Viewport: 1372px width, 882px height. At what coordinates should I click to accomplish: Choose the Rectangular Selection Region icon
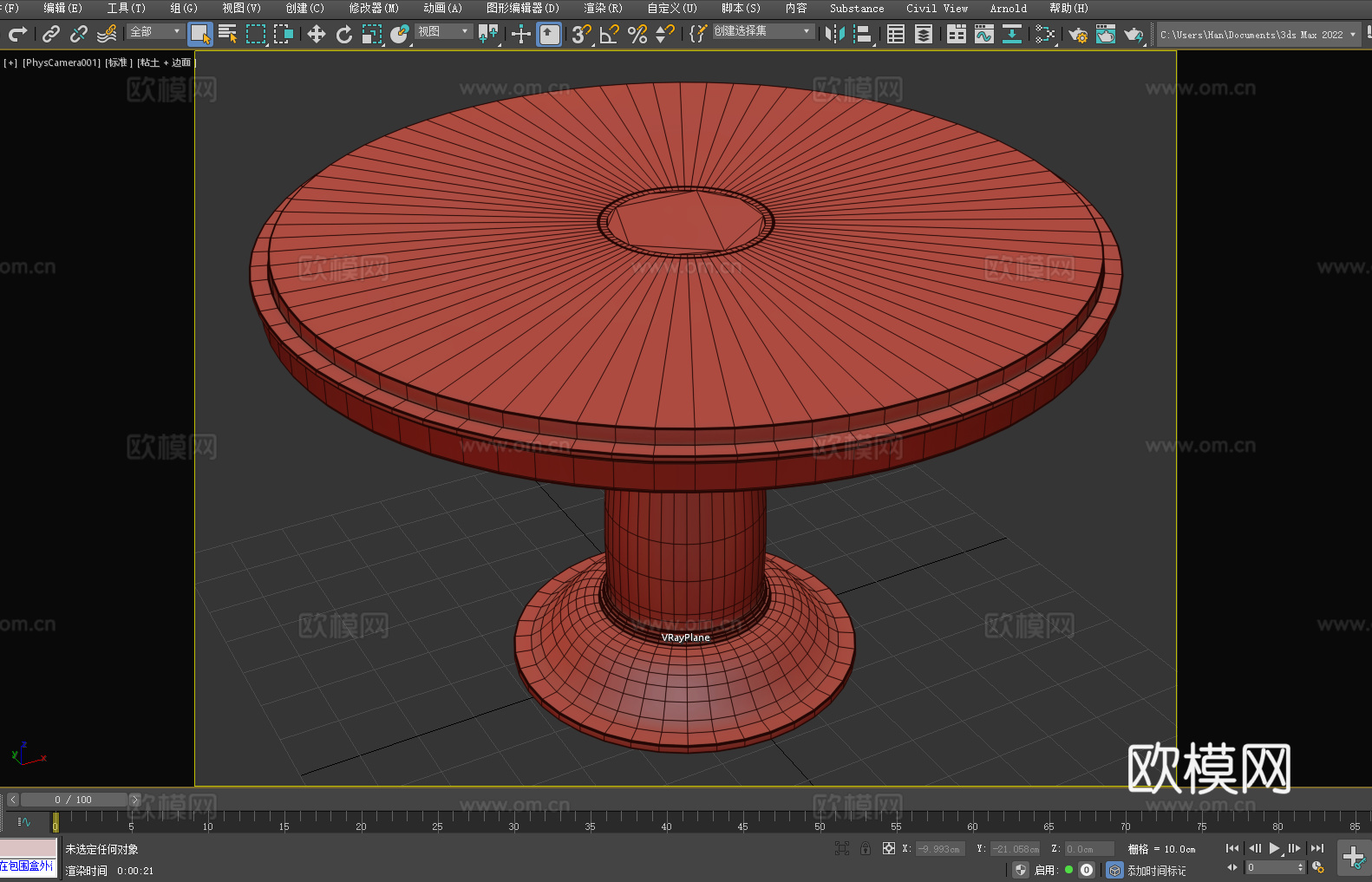[256, 34]
